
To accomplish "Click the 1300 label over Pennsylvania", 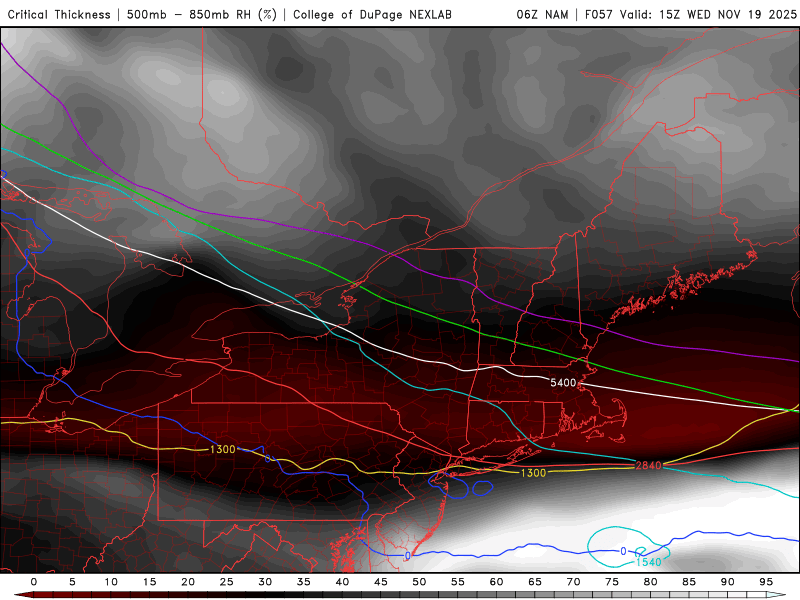I will (x=223, y=449).
